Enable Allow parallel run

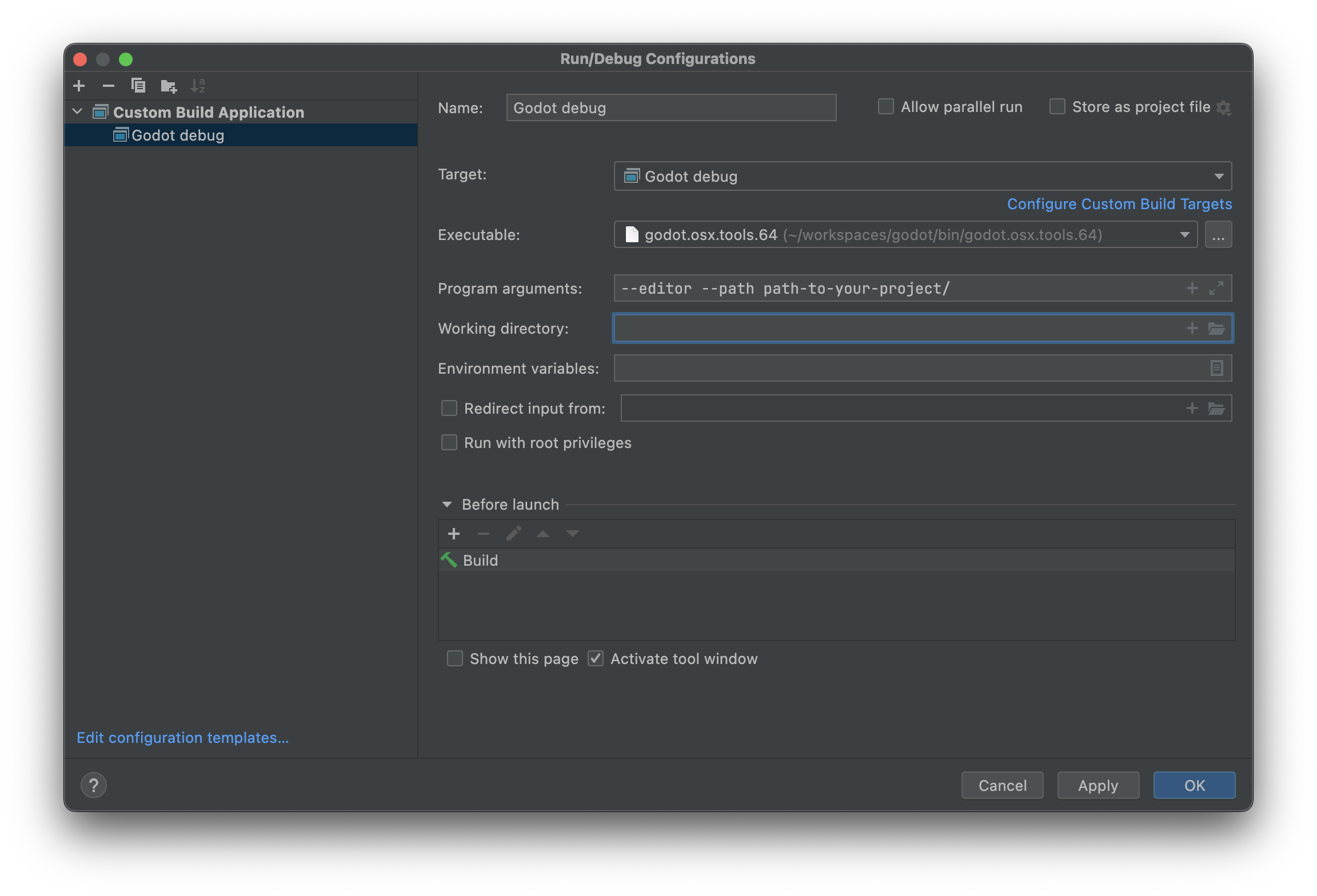click(x=885, y=106)
